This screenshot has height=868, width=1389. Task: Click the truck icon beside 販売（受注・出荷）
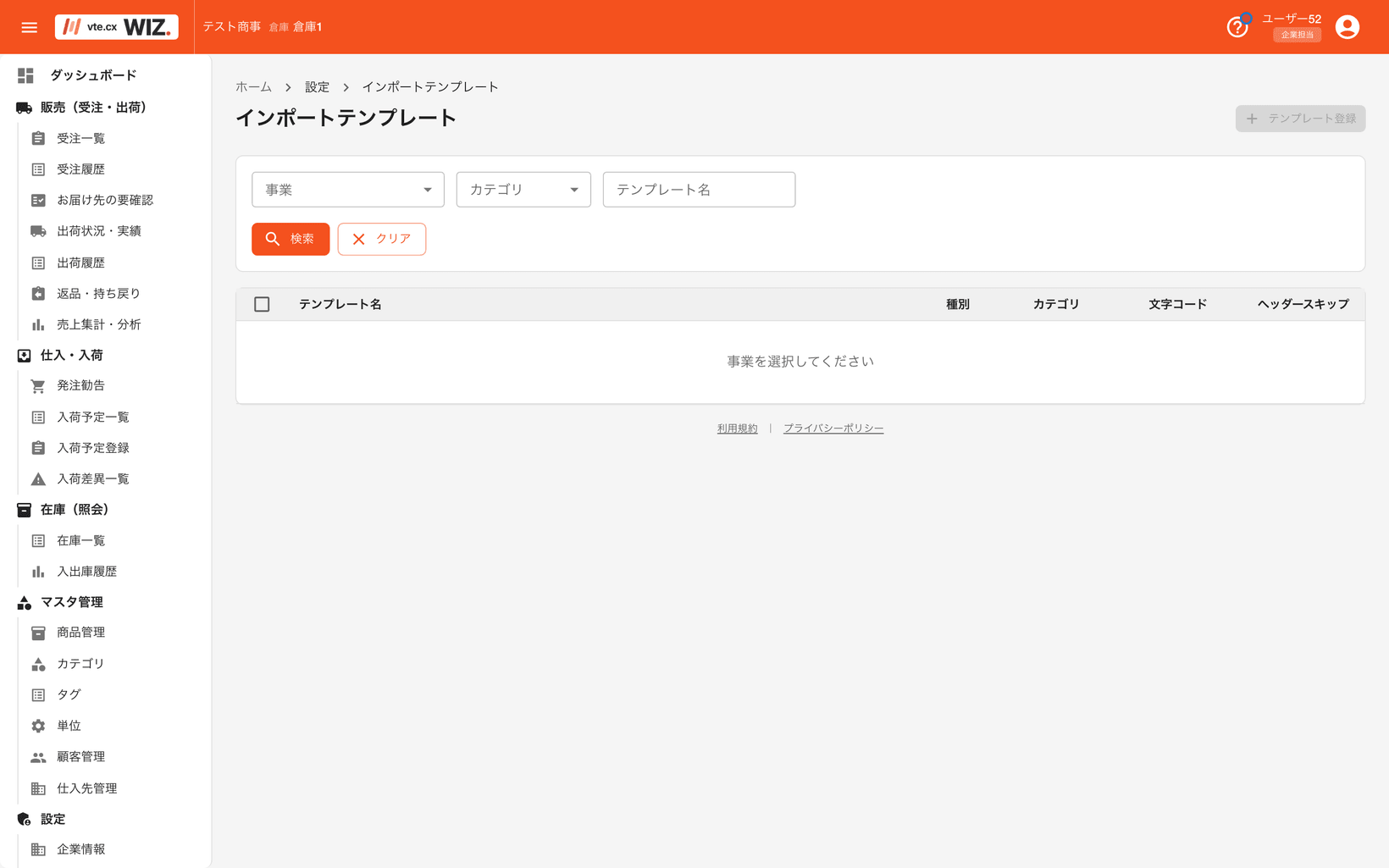(24, 108)
